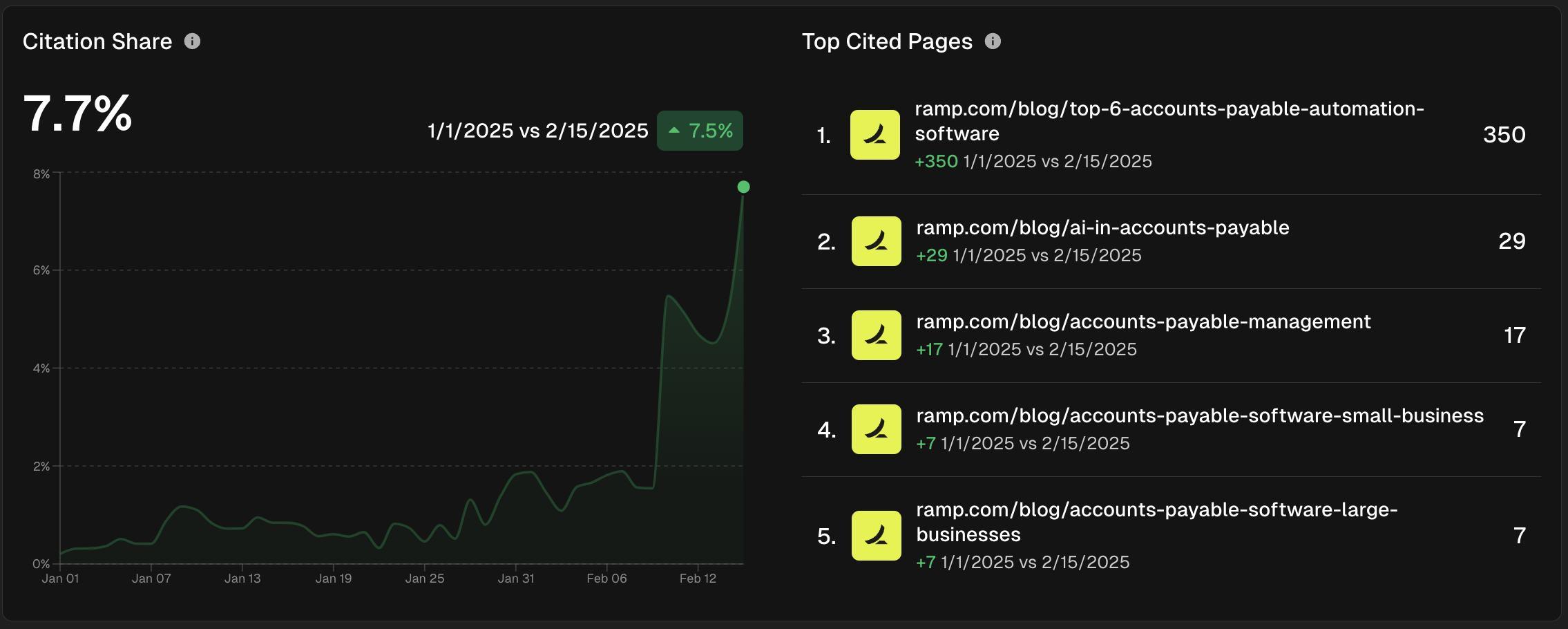This screenshot has height=629, width=1568.
Task: Click rank number 3. in cited pages list
Action: pos(827,336)
